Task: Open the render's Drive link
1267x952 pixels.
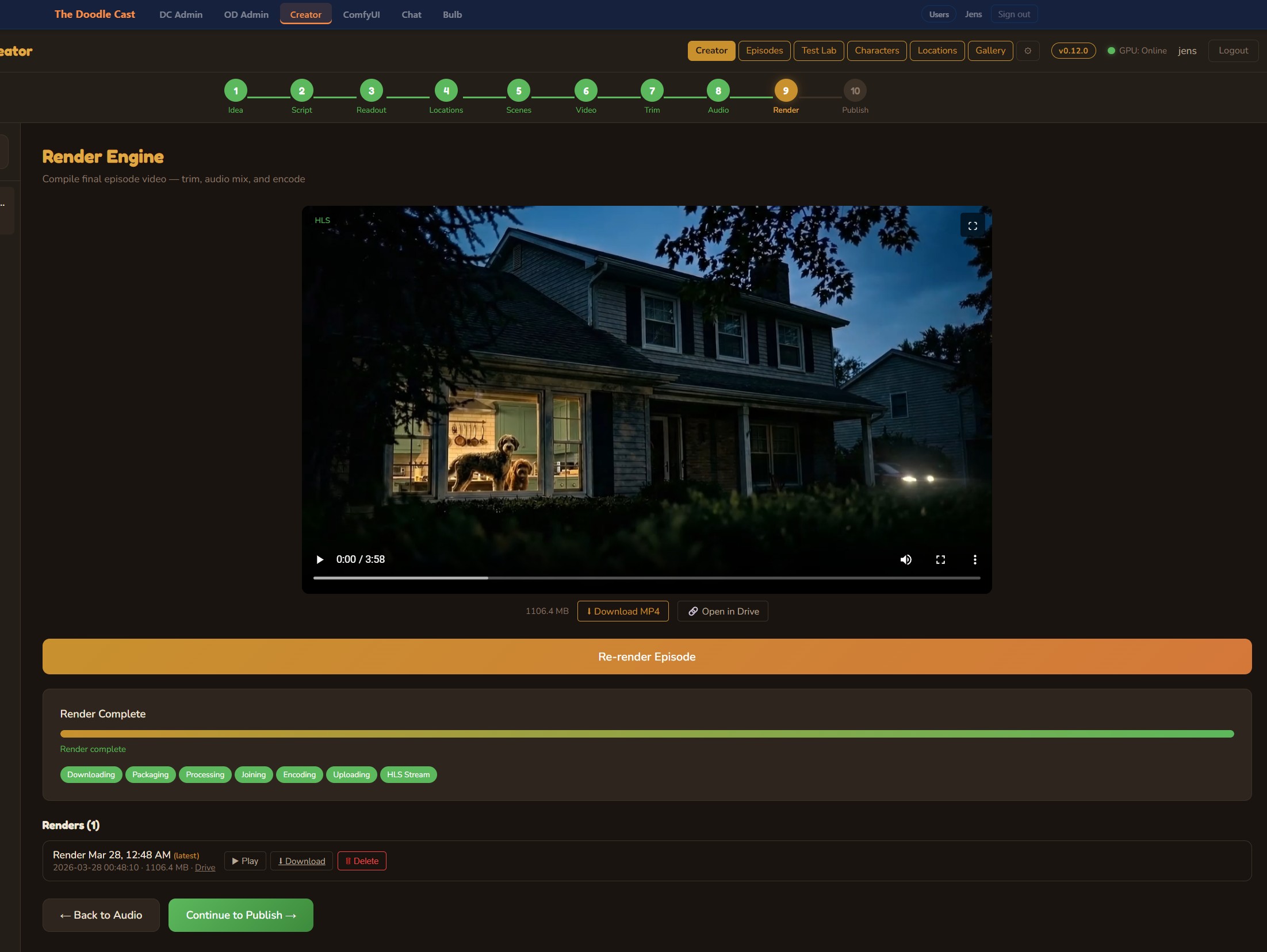Action: [x=205, y=868]
